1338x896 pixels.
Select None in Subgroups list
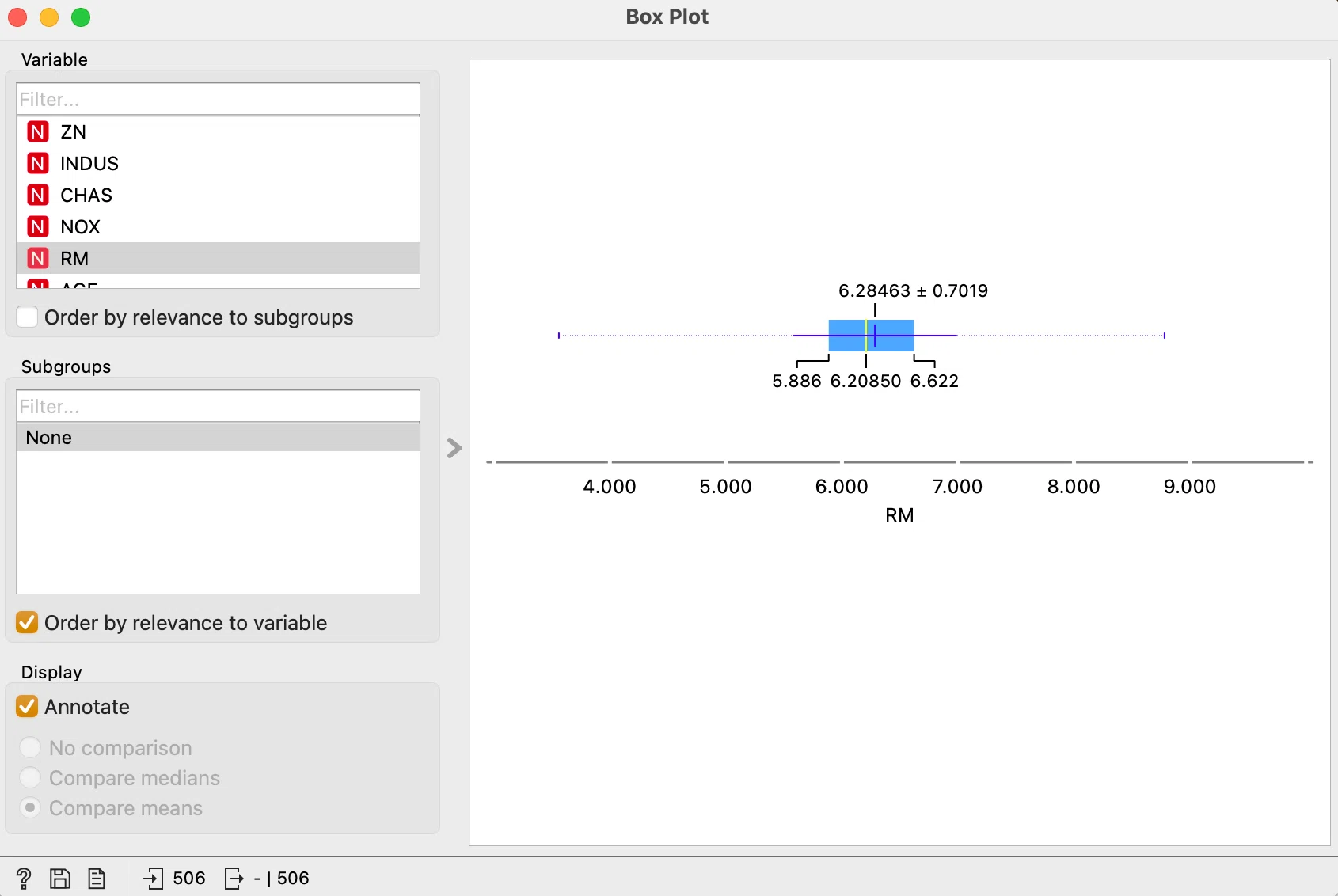click(218, 437)
